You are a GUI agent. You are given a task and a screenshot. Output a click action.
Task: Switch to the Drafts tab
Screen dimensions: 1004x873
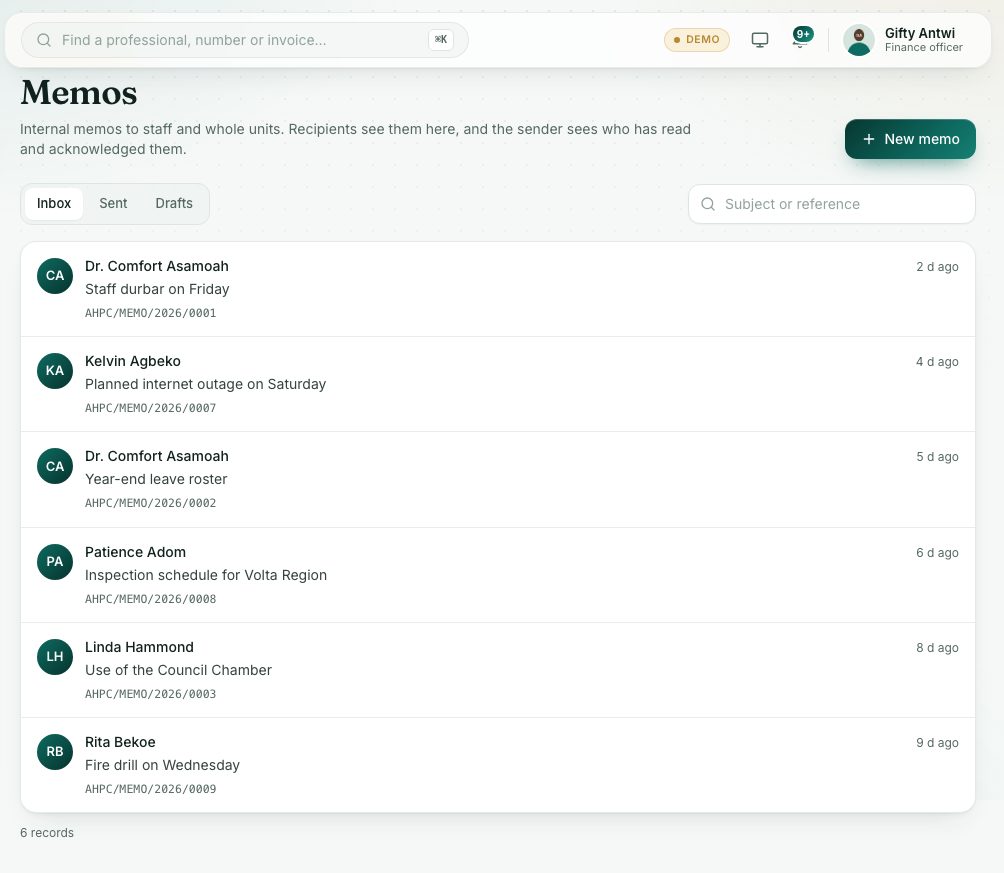[174, 204]
